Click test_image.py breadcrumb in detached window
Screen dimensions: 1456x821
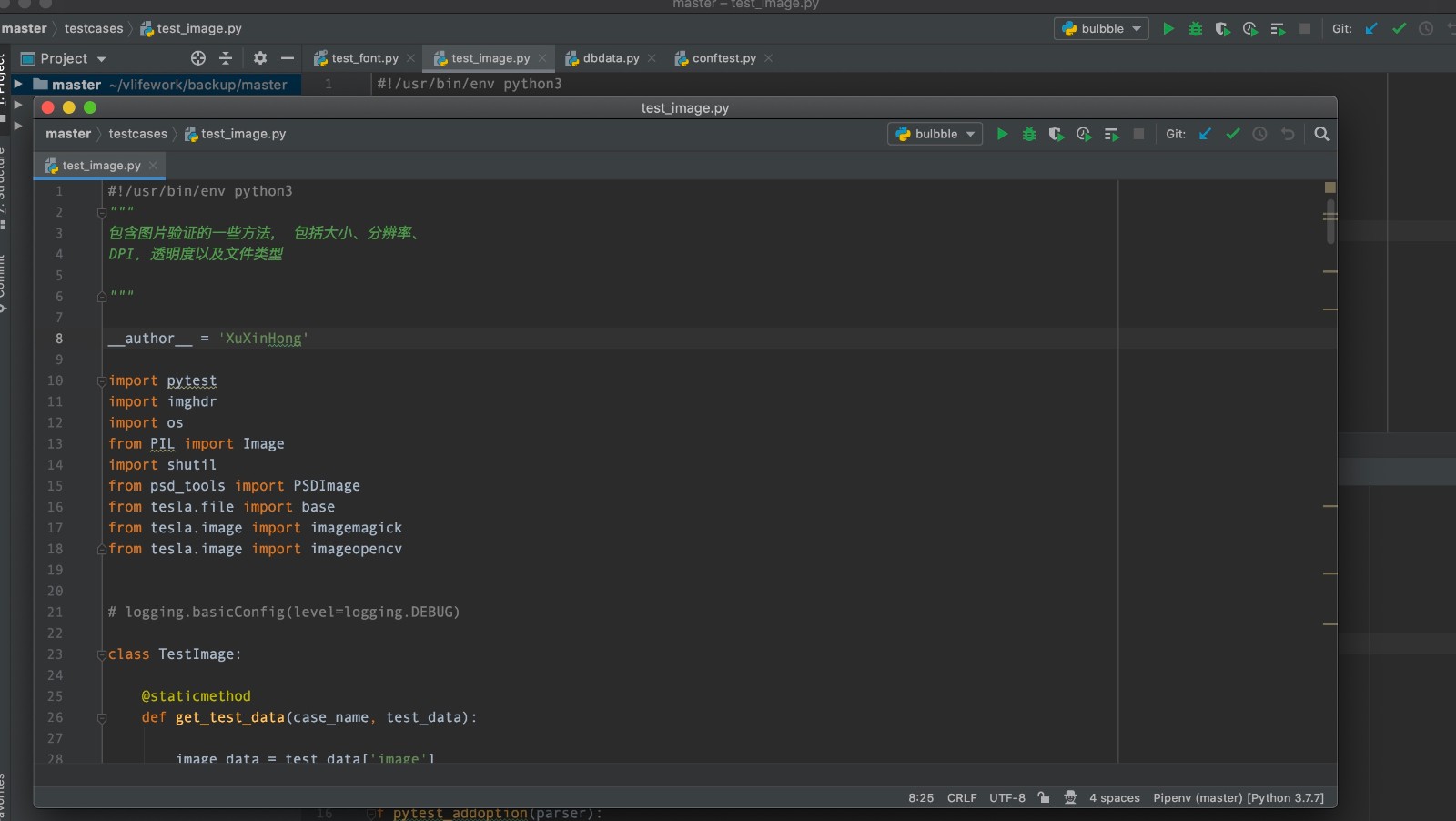tap(235, 134)
